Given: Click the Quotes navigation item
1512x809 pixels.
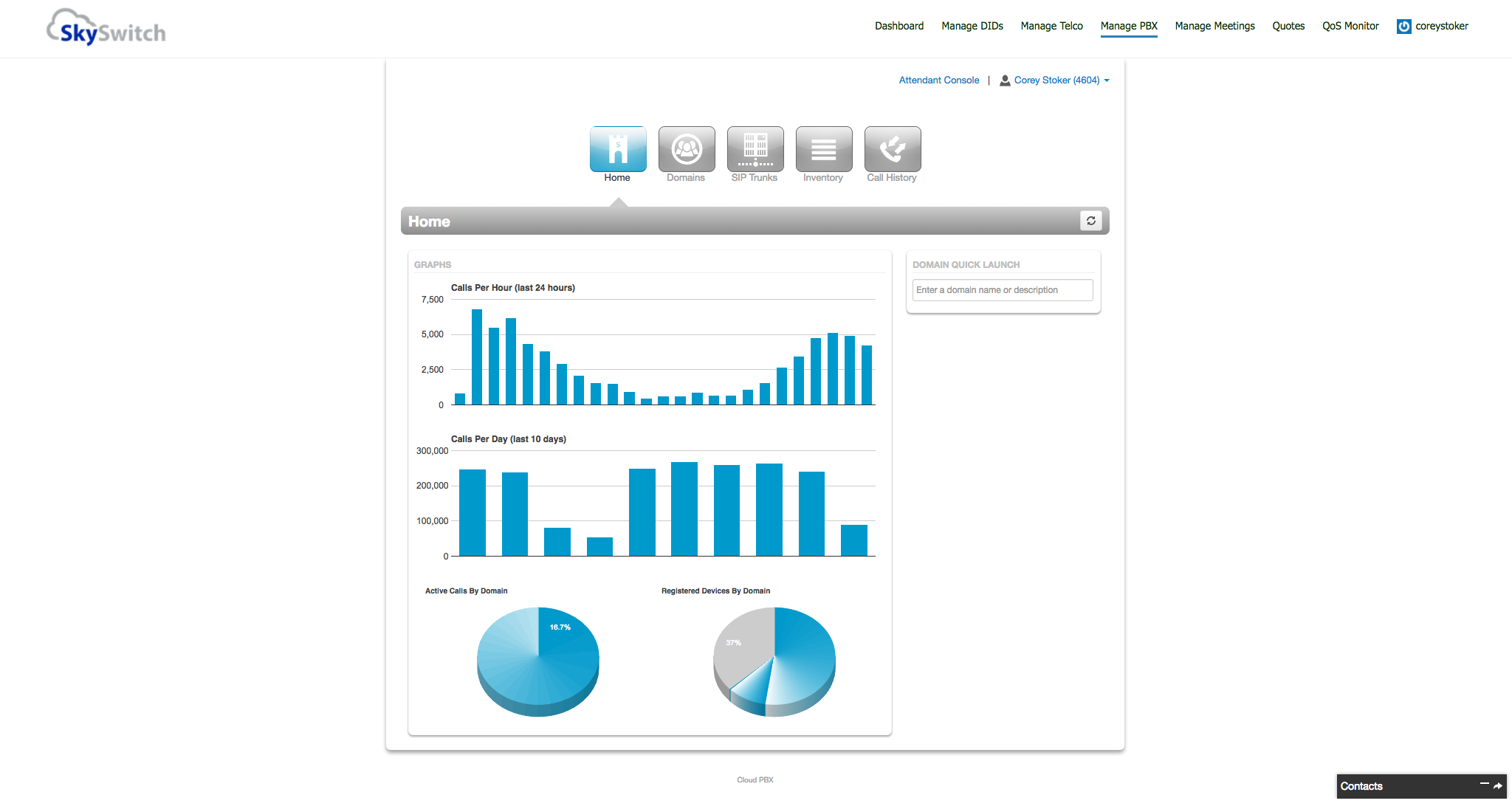Looking at the screenshot, I should [1288, 26].
